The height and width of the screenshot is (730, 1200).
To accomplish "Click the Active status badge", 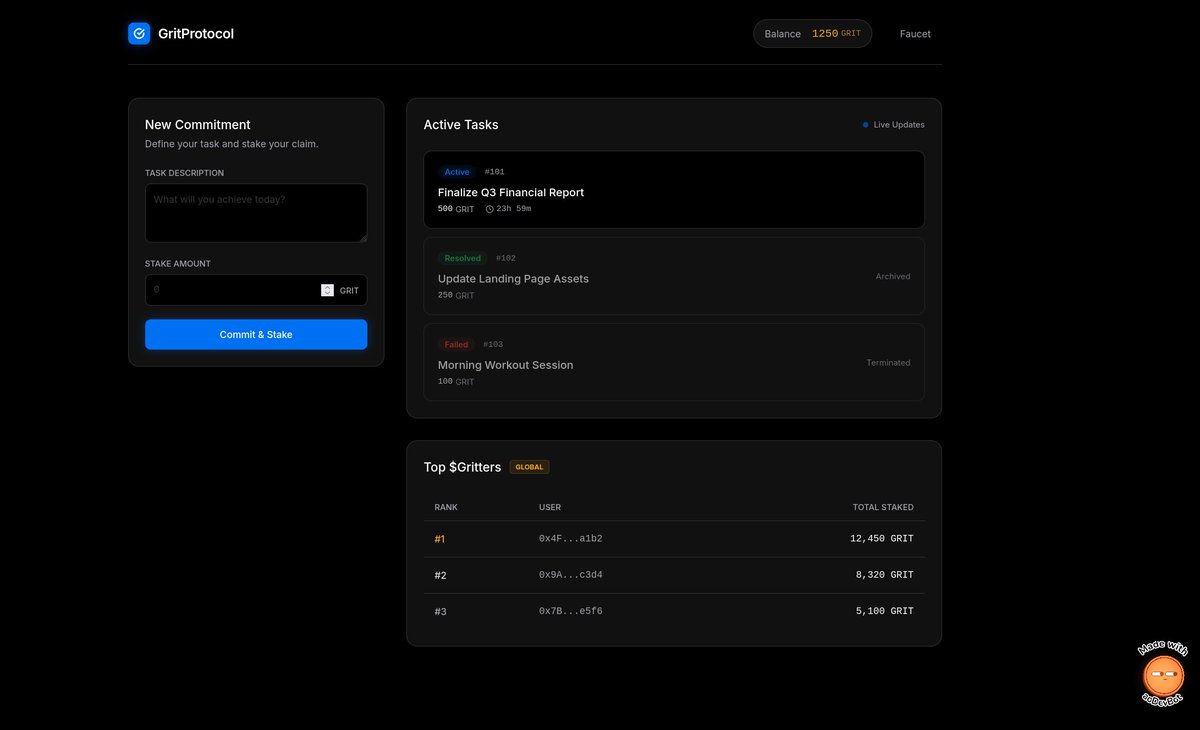I will [457, 172].
